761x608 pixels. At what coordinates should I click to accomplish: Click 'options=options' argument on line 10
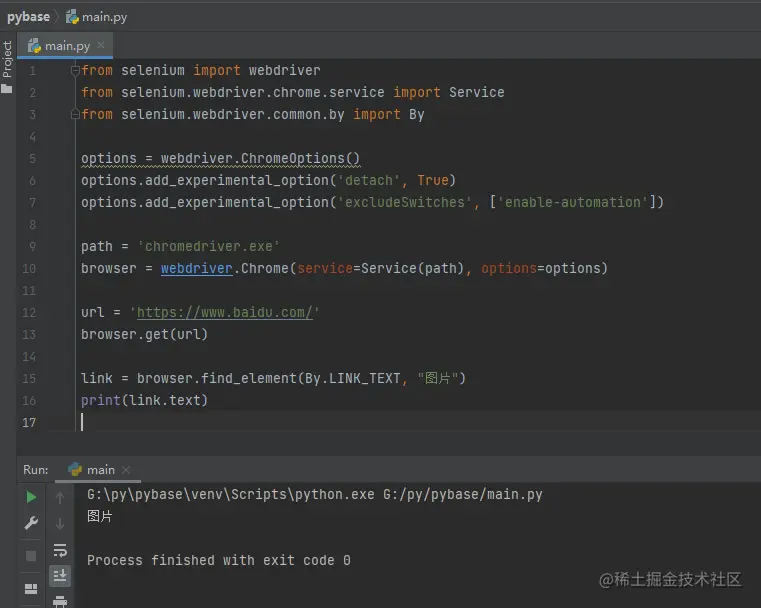click(540, 268)
